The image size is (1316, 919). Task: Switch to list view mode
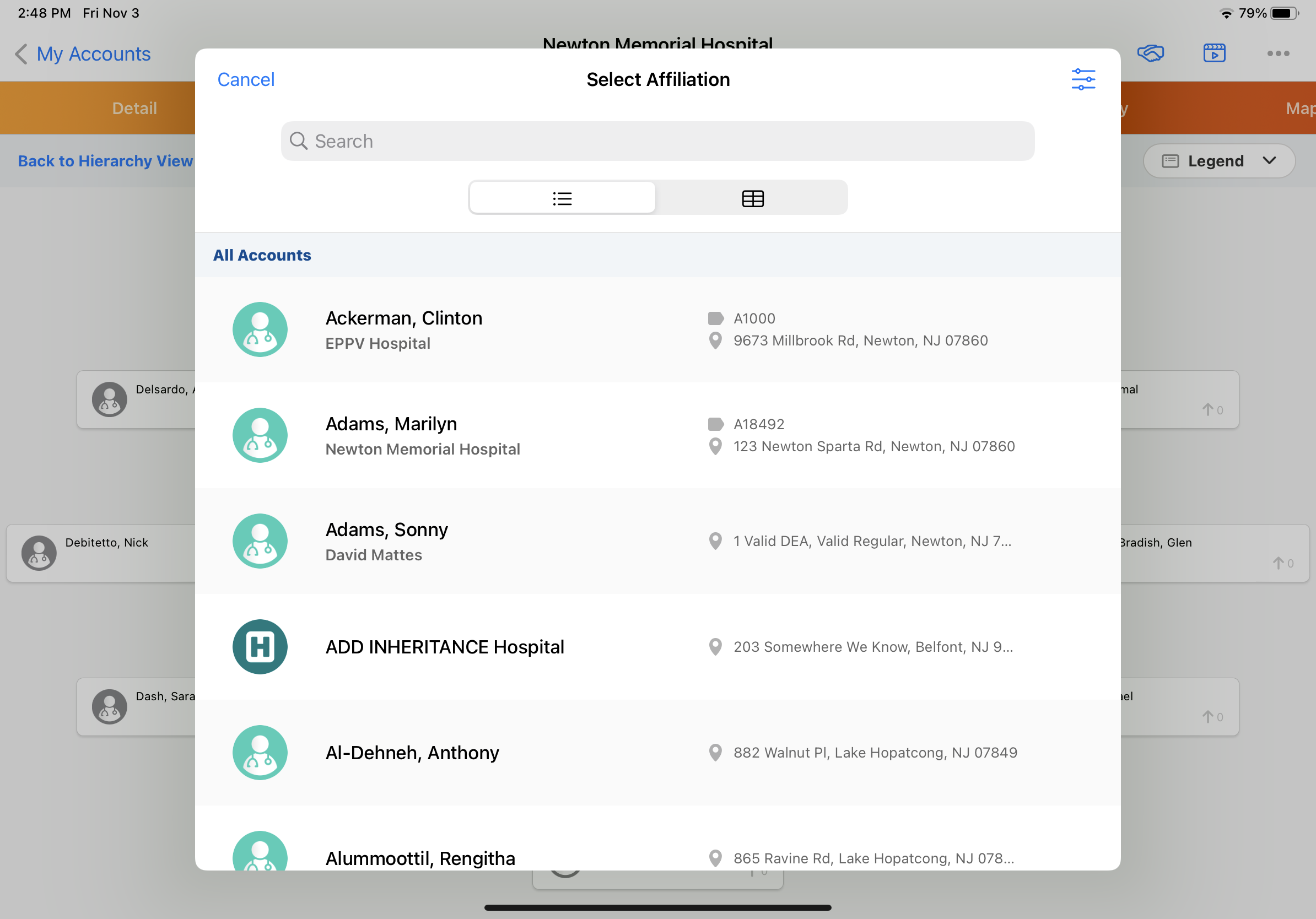pos(562,198)
